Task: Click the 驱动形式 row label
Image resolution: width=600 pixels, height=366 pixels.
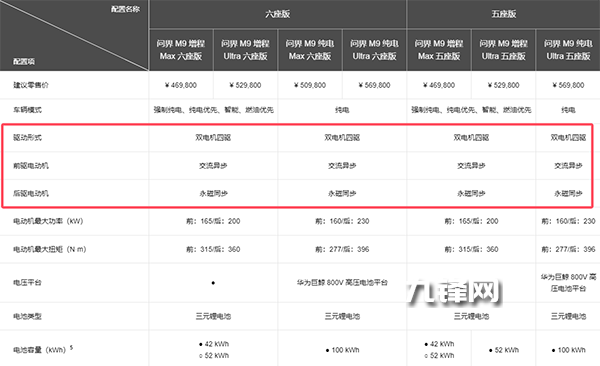Action: [x=28, y=137]
